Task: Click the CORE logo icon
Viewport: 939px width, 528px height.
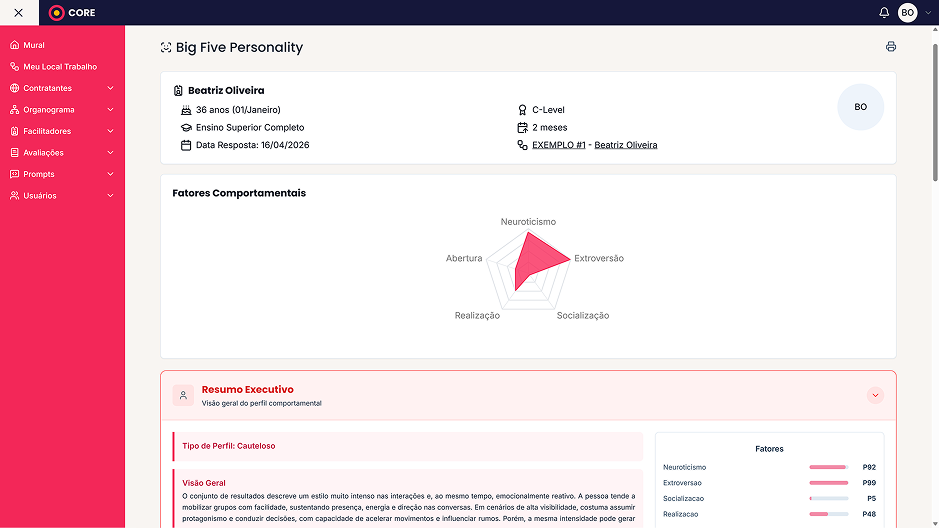Action: pos(56,13)
